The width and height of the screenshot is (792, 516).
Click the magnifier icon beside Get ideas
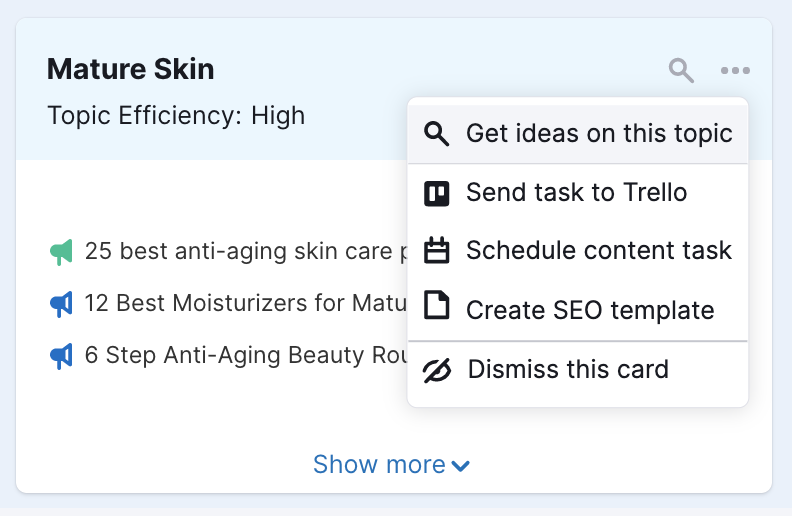click(x=436, y=134)
